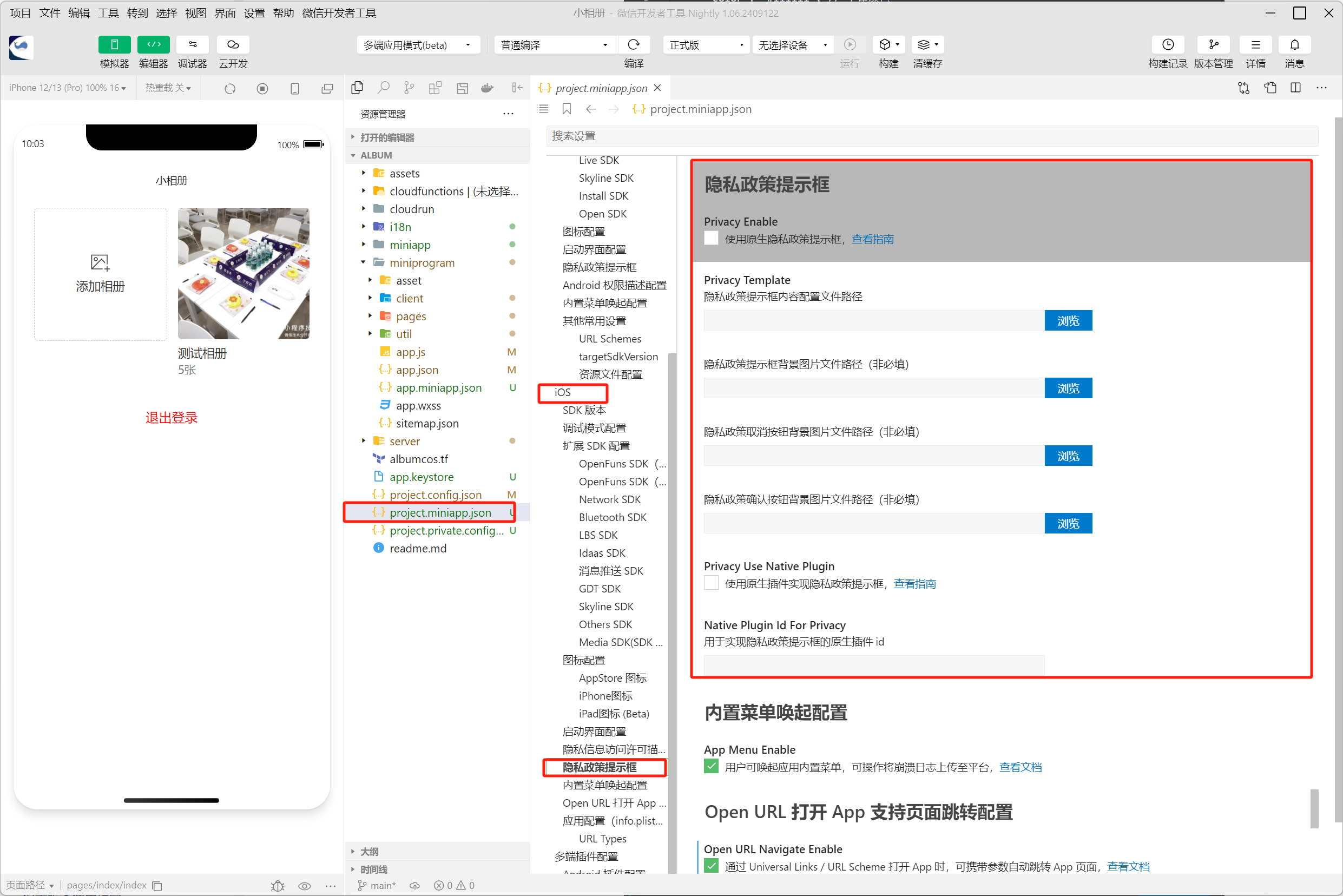Refresh the simulator preview
Image resolution: width=1343 pixels, height=896 pixels.
click(x=230, y=88)
